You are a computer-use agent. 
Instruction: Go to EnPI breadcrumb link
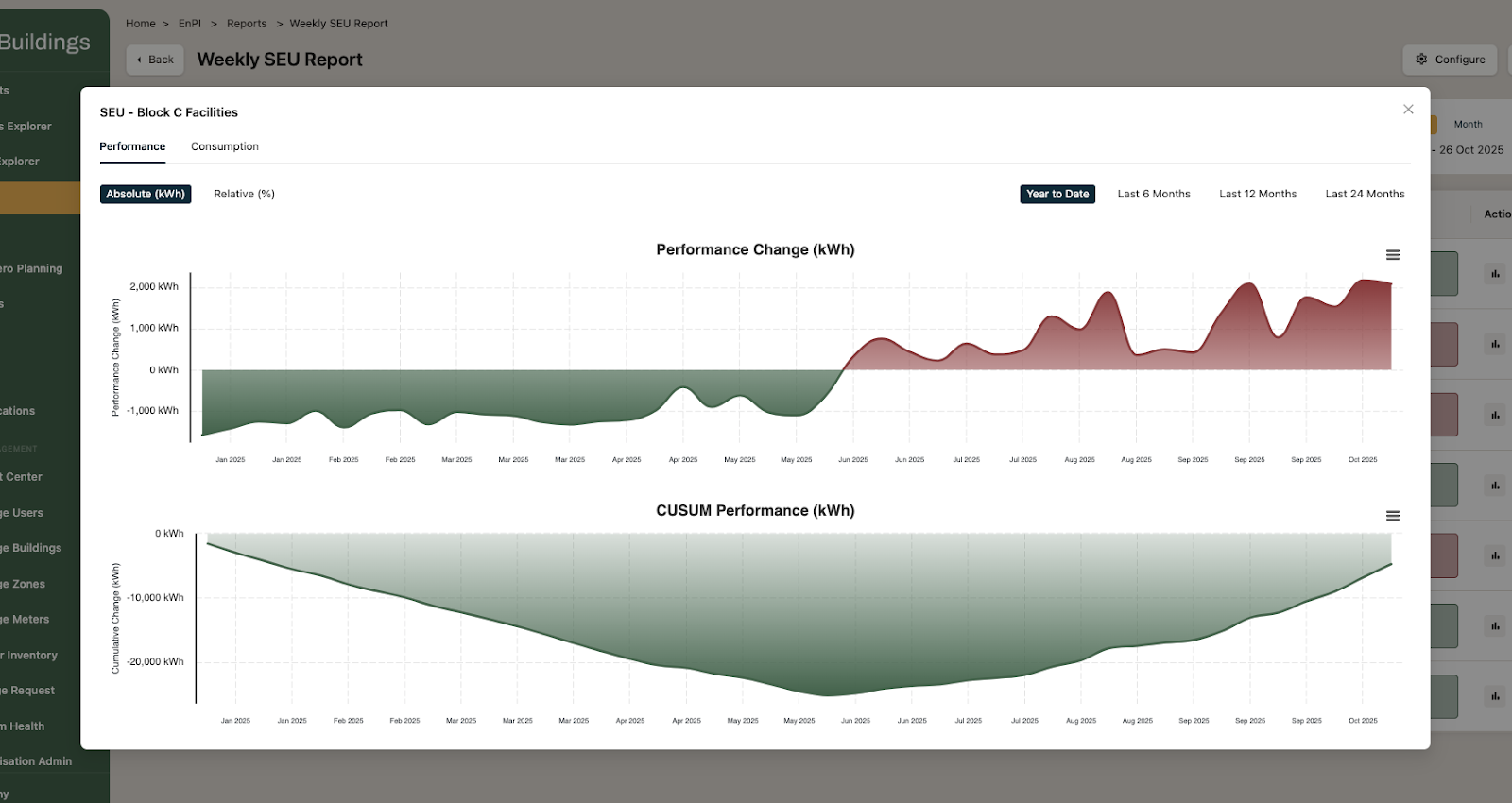190,24
